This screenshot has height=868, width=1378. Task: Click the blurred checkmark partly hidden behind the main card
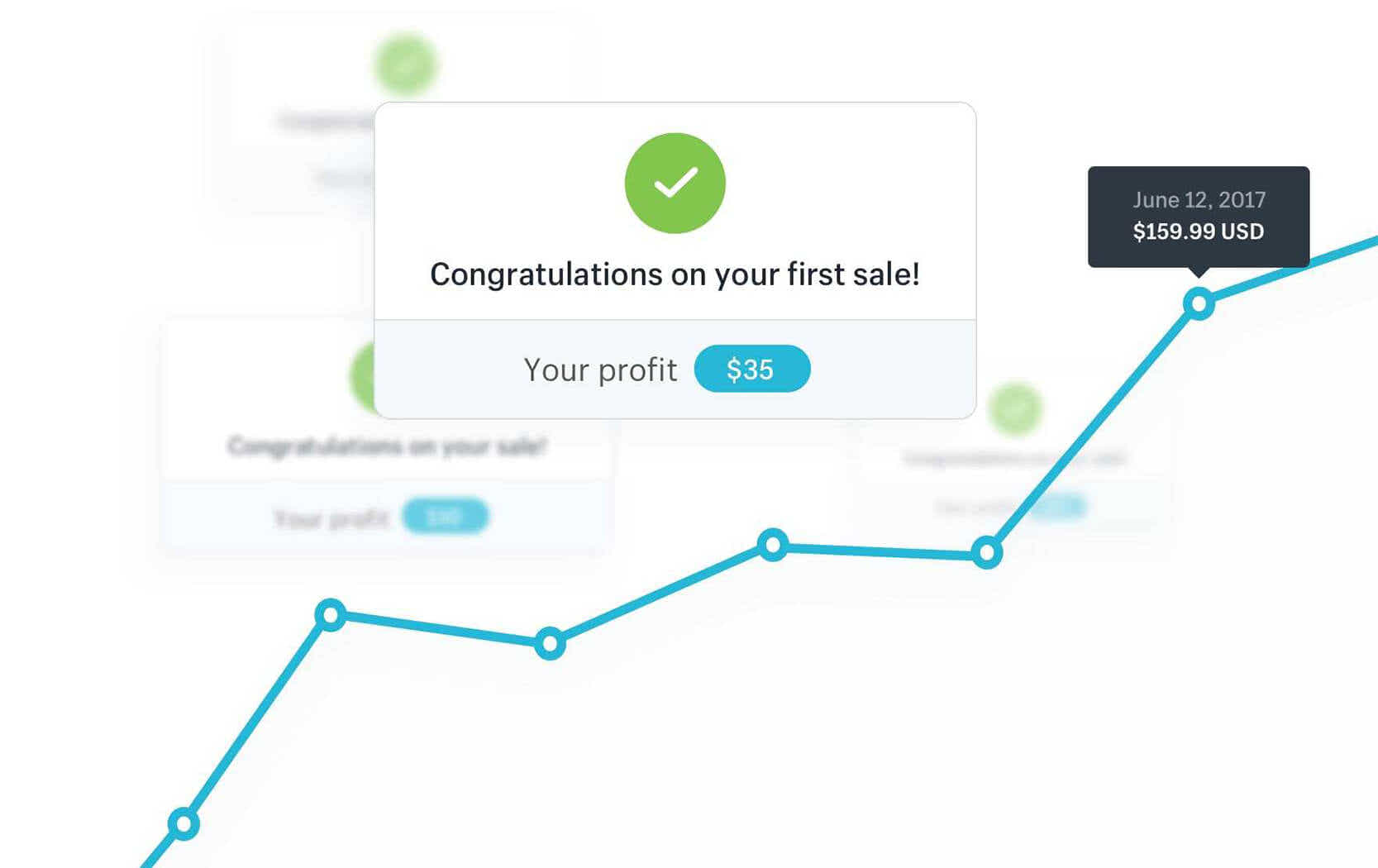point(362,377)
